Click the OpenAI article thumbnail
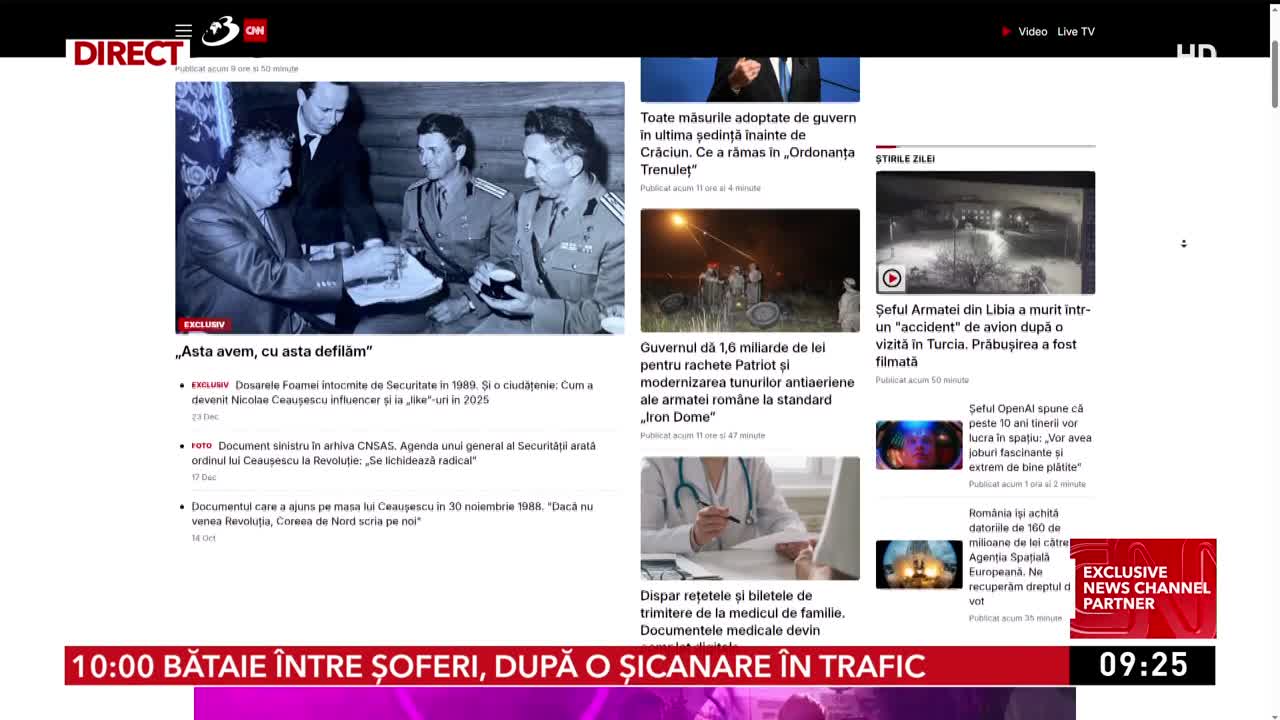Viewport: 1280px width, 720px height. pyautogui.click(x=918, y=444)
